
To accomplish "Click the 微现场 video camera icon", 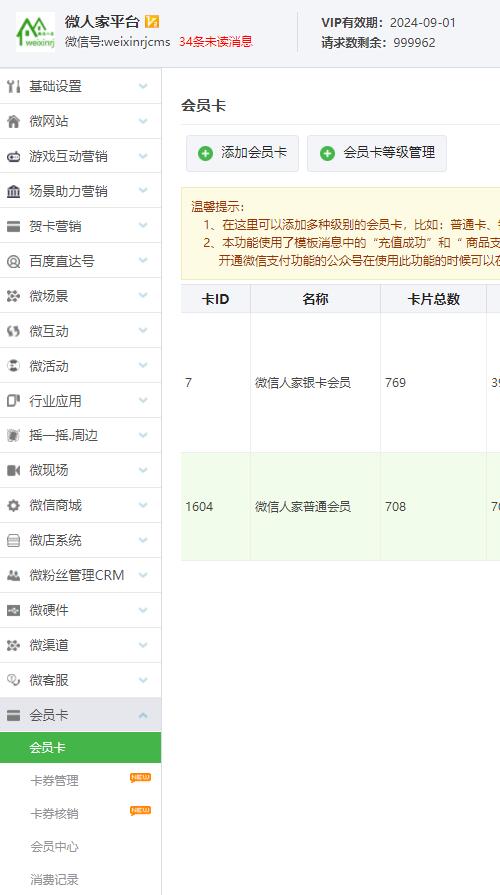I will pos(13,470).
